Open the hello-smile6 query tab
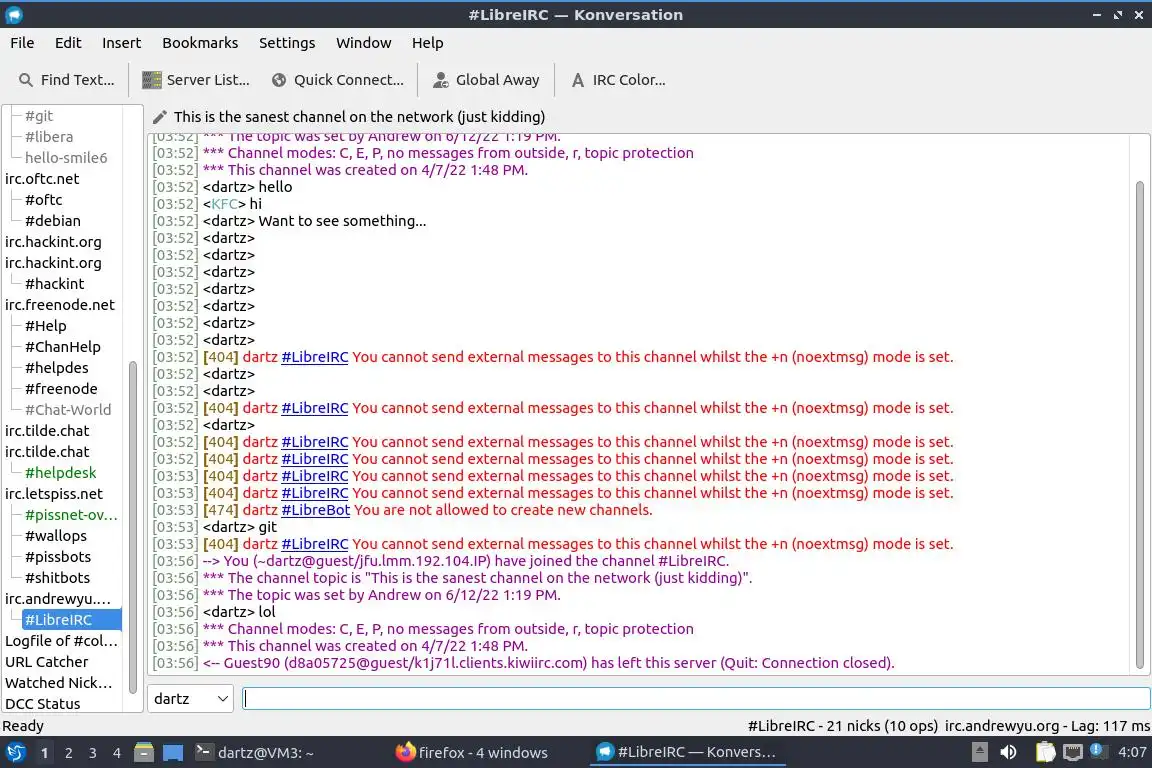 pos(66,157)
